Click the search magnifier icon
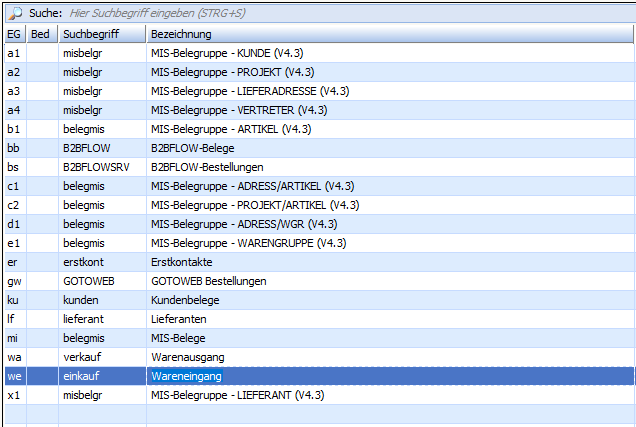 [x=15, y=13]
